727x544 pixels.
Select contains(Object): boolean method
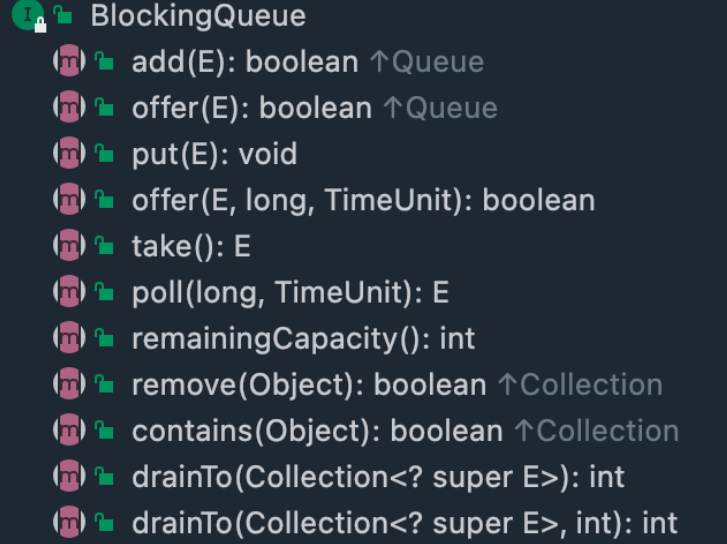pyautogui.click(x=317, y=430)
